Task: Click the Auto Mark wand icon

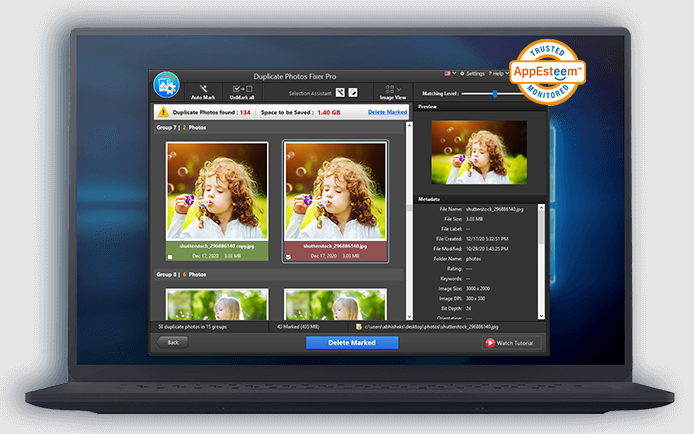Action: (203, 89)
